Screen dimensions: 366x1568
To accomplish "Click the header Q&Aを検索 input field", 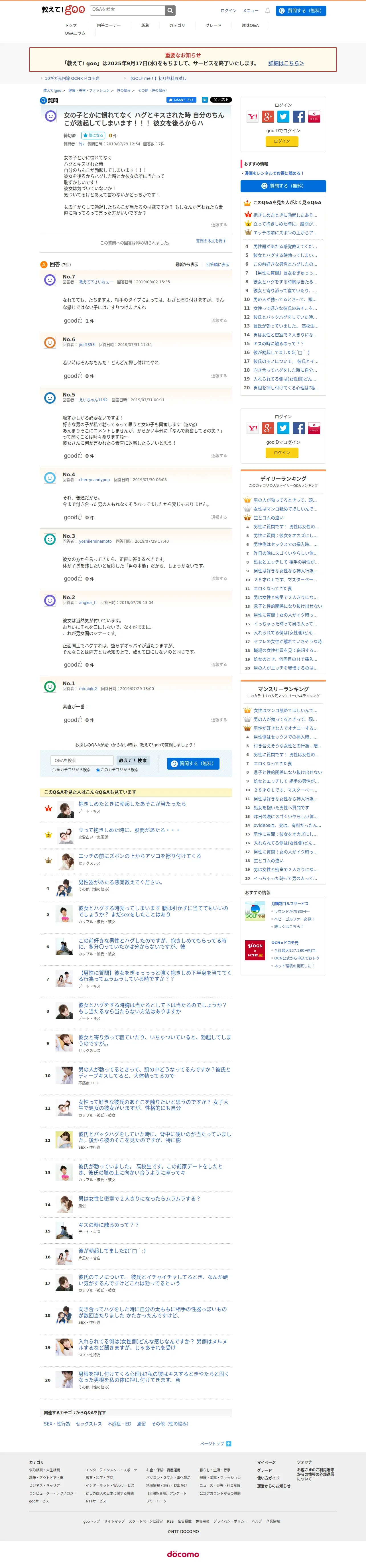I will 128,10.
